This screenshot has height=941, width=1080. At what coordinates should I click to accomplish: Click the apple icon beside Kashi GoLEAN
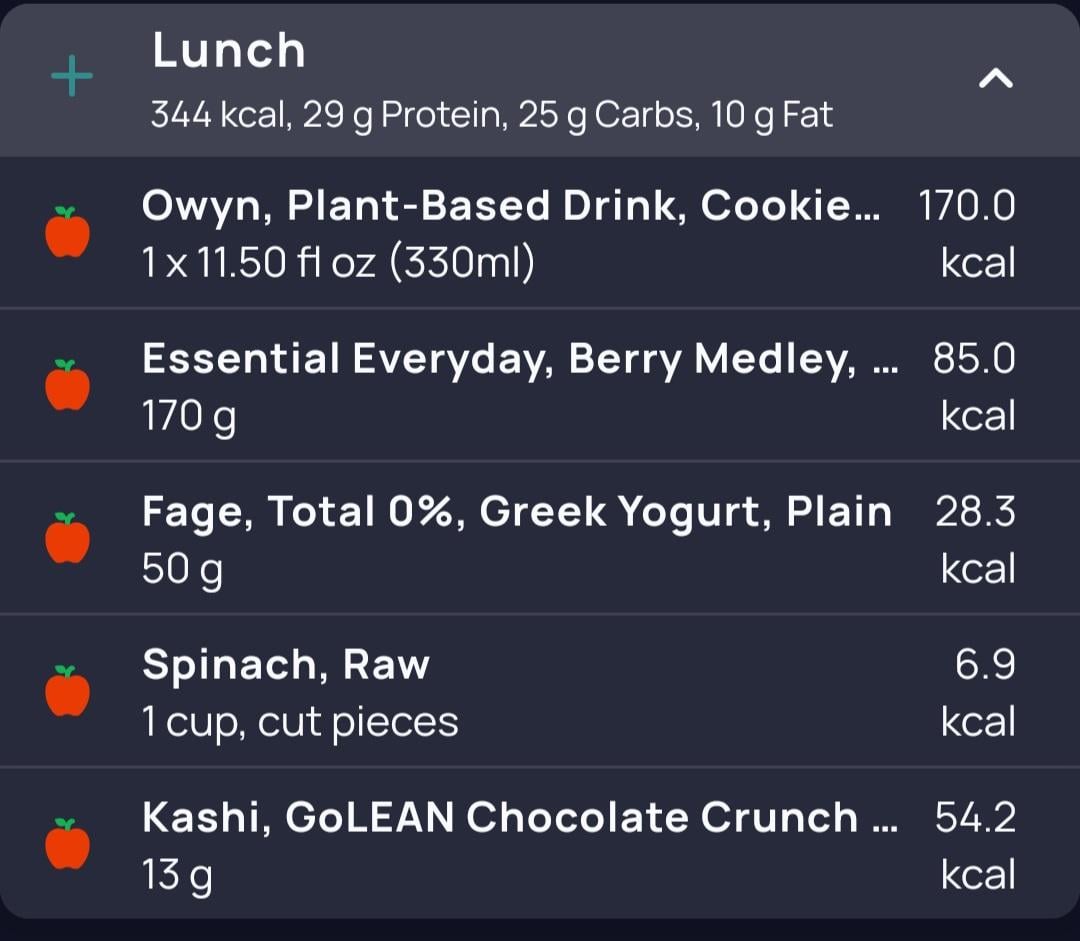click(x=68, y=844)
